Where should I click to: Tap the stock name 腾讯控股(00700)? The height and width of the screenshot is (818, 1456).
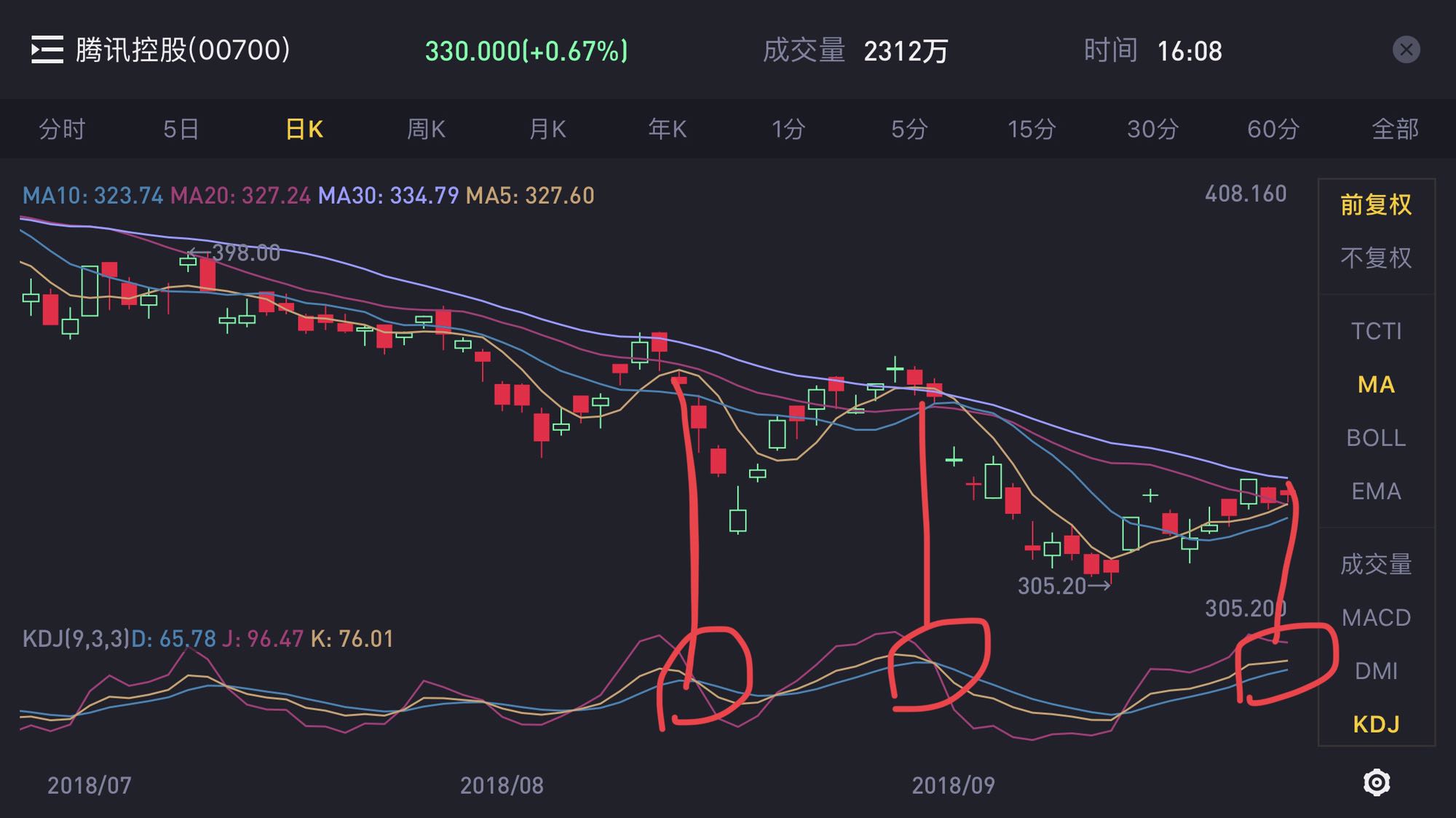(x=183, y=50)
